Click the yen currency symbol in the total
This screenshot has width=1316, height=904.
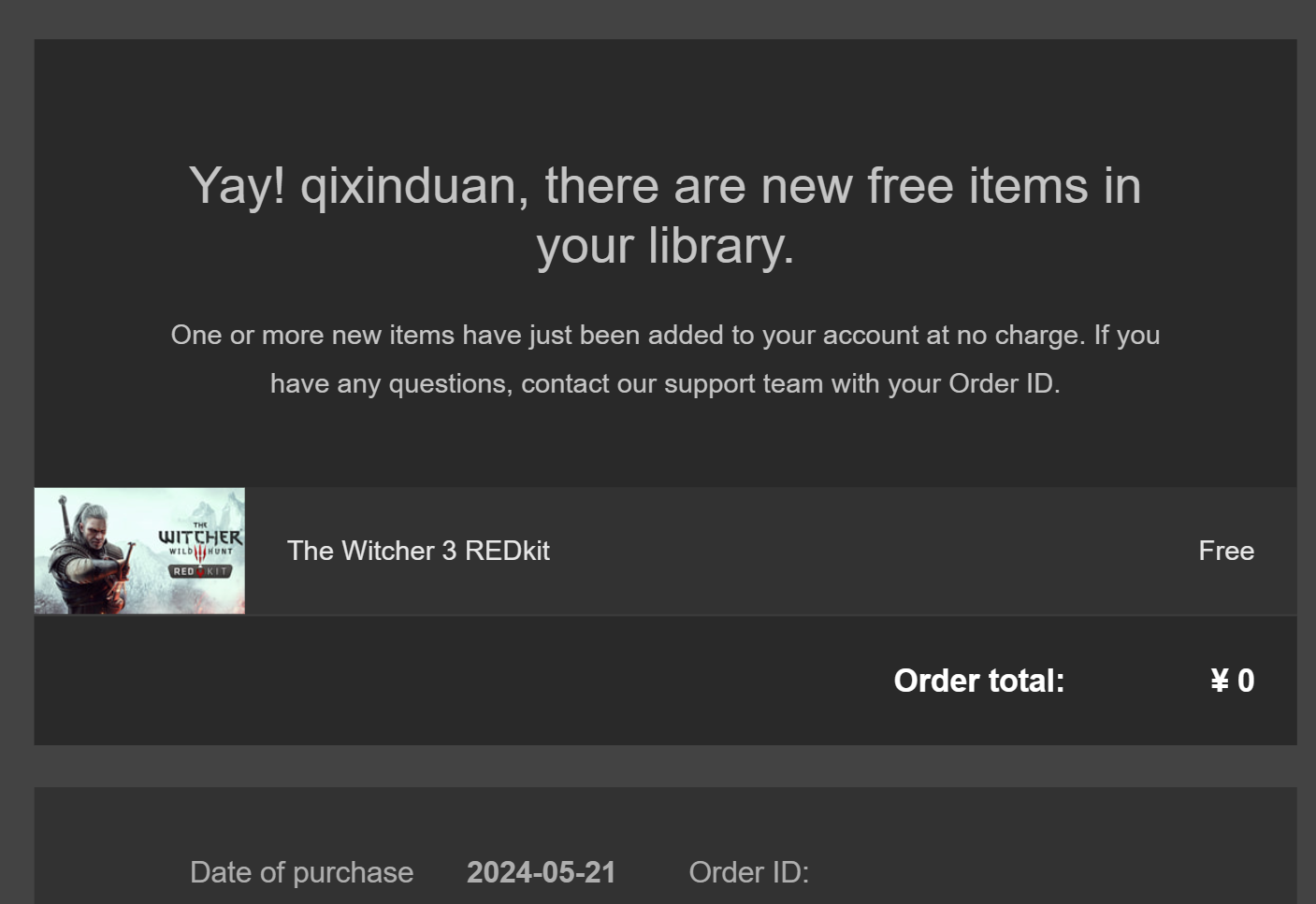coord(1220,681)
